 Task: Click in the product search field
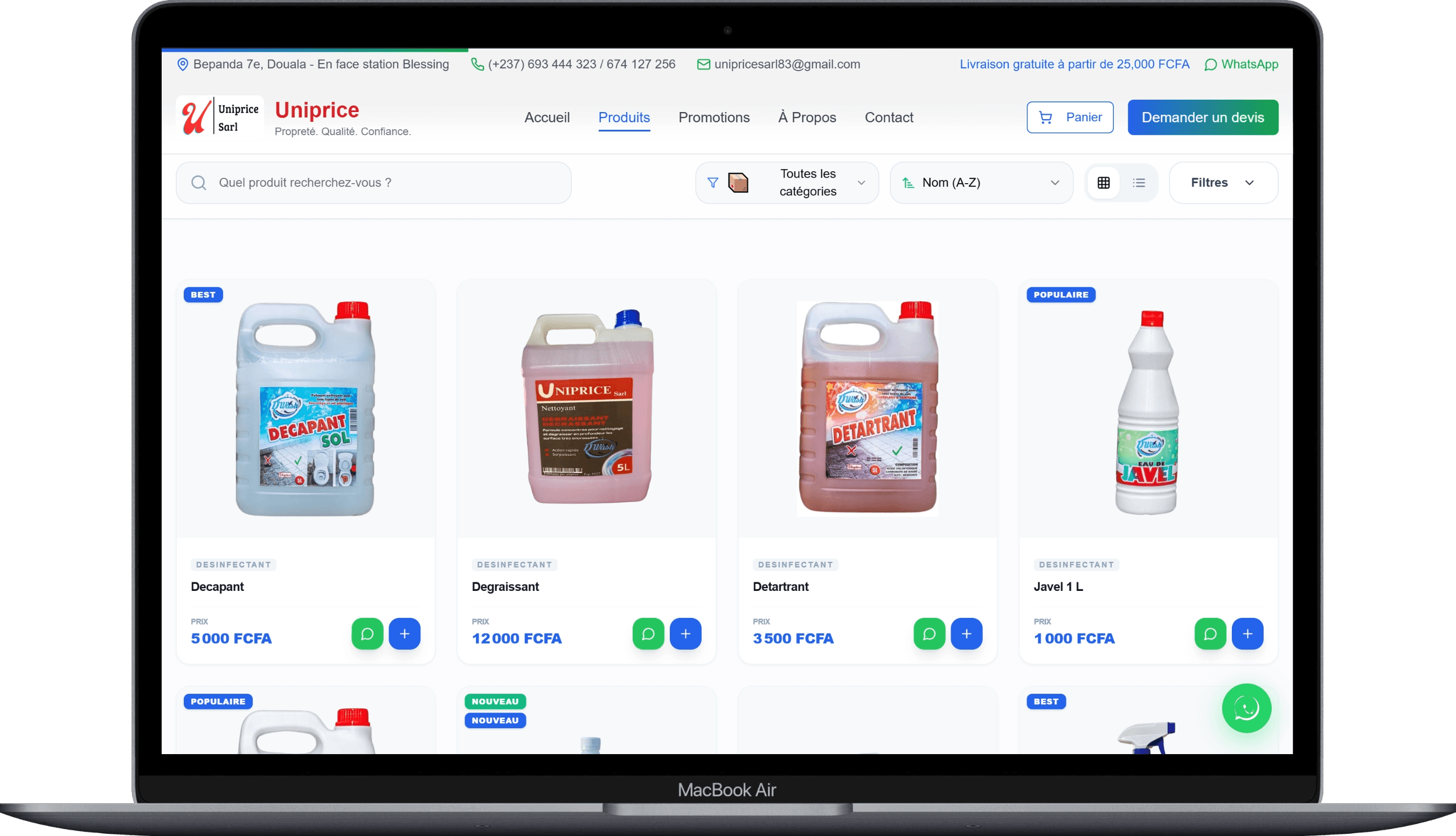pyautogui.click(x=373, y=183)
